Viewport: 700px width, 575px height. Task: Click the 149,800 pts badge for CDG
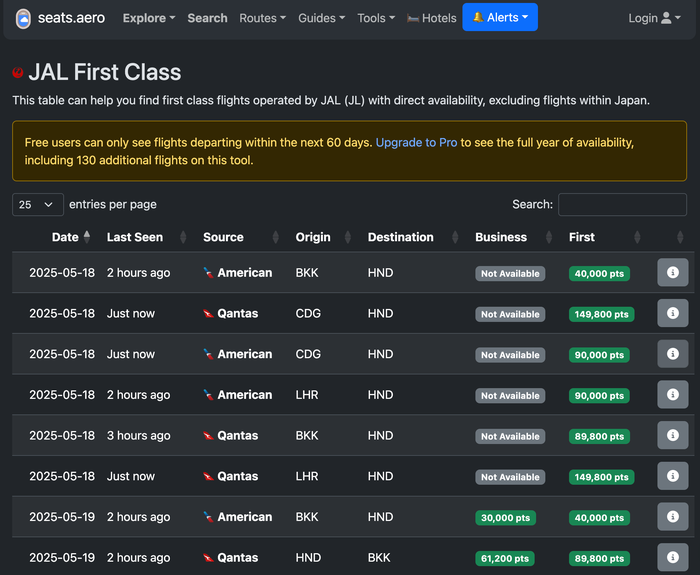coord(601,314)
